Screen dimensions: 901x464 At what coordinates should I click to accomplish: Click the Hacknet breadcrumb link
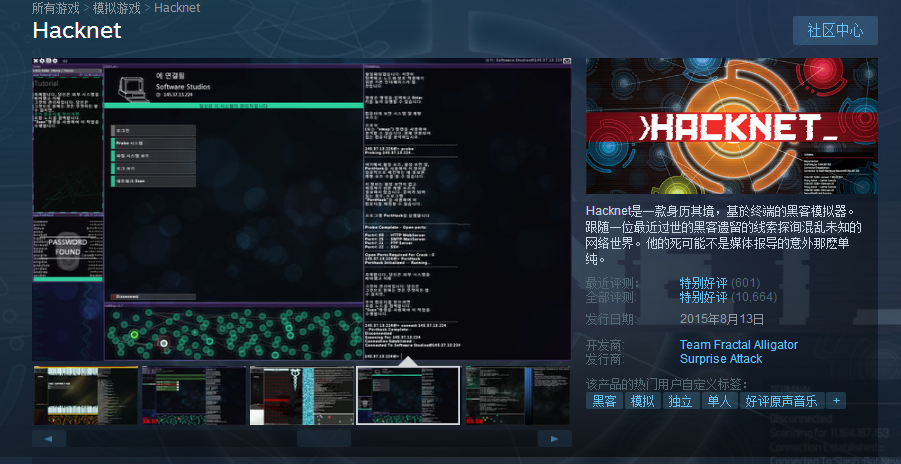coord(177,8)
